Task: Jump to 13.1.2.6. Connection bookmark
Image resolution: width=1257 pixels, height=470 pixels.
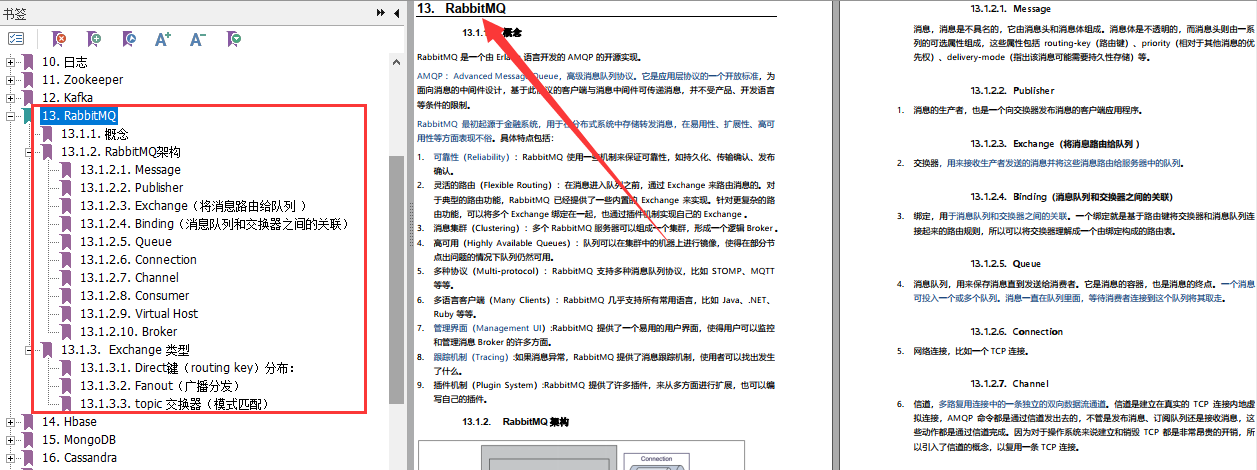Action: (138, 260)
